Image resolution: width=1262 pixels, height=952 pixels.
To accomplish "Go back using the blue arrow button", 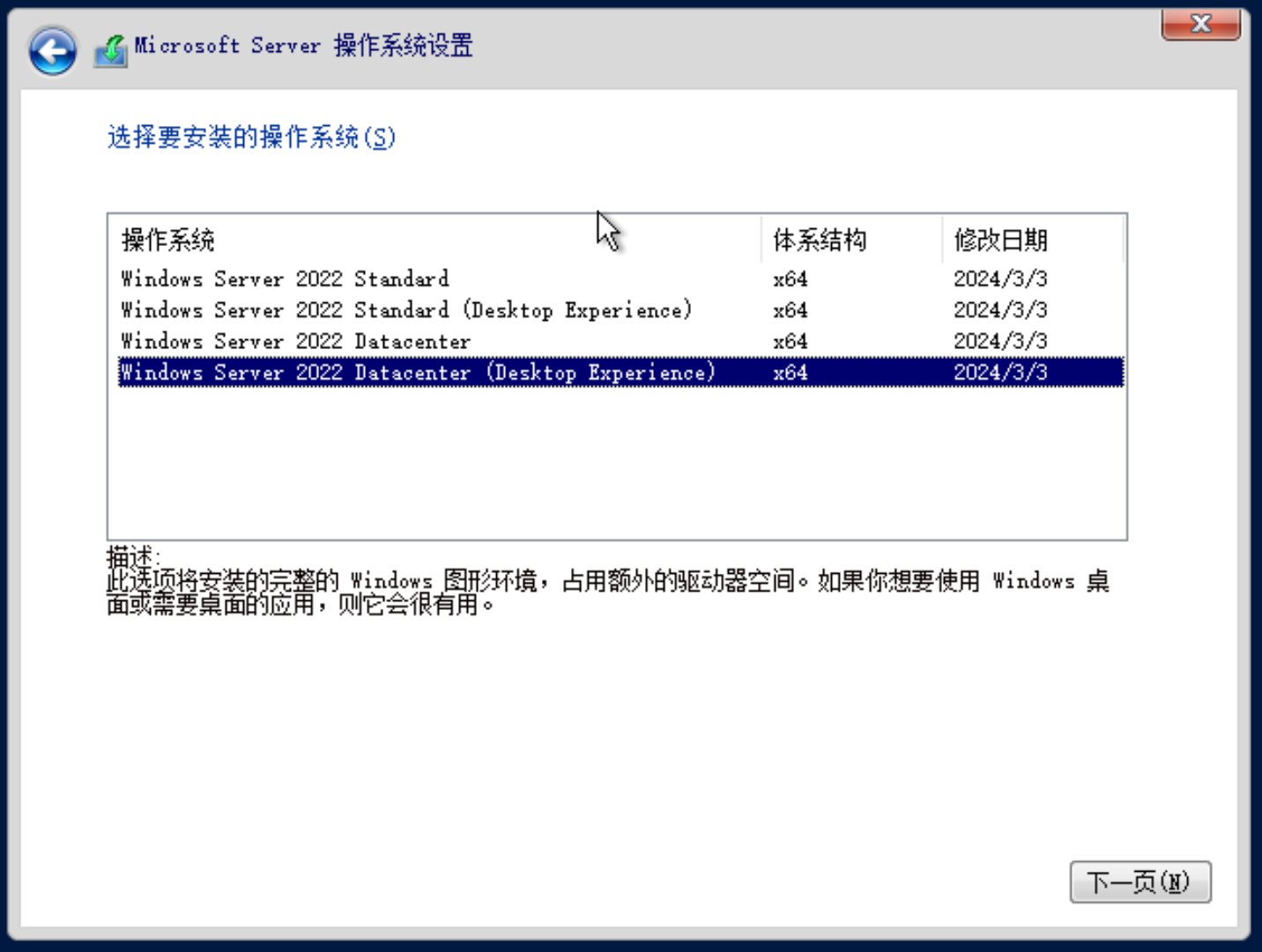I will 52,51.
